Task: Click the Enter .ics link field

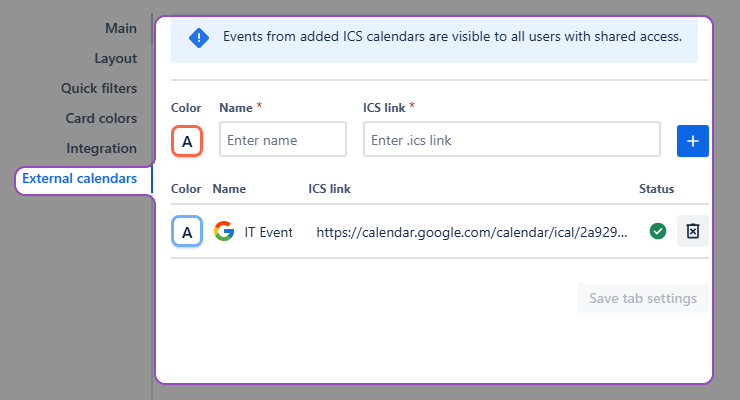Action: click(511, 140)
